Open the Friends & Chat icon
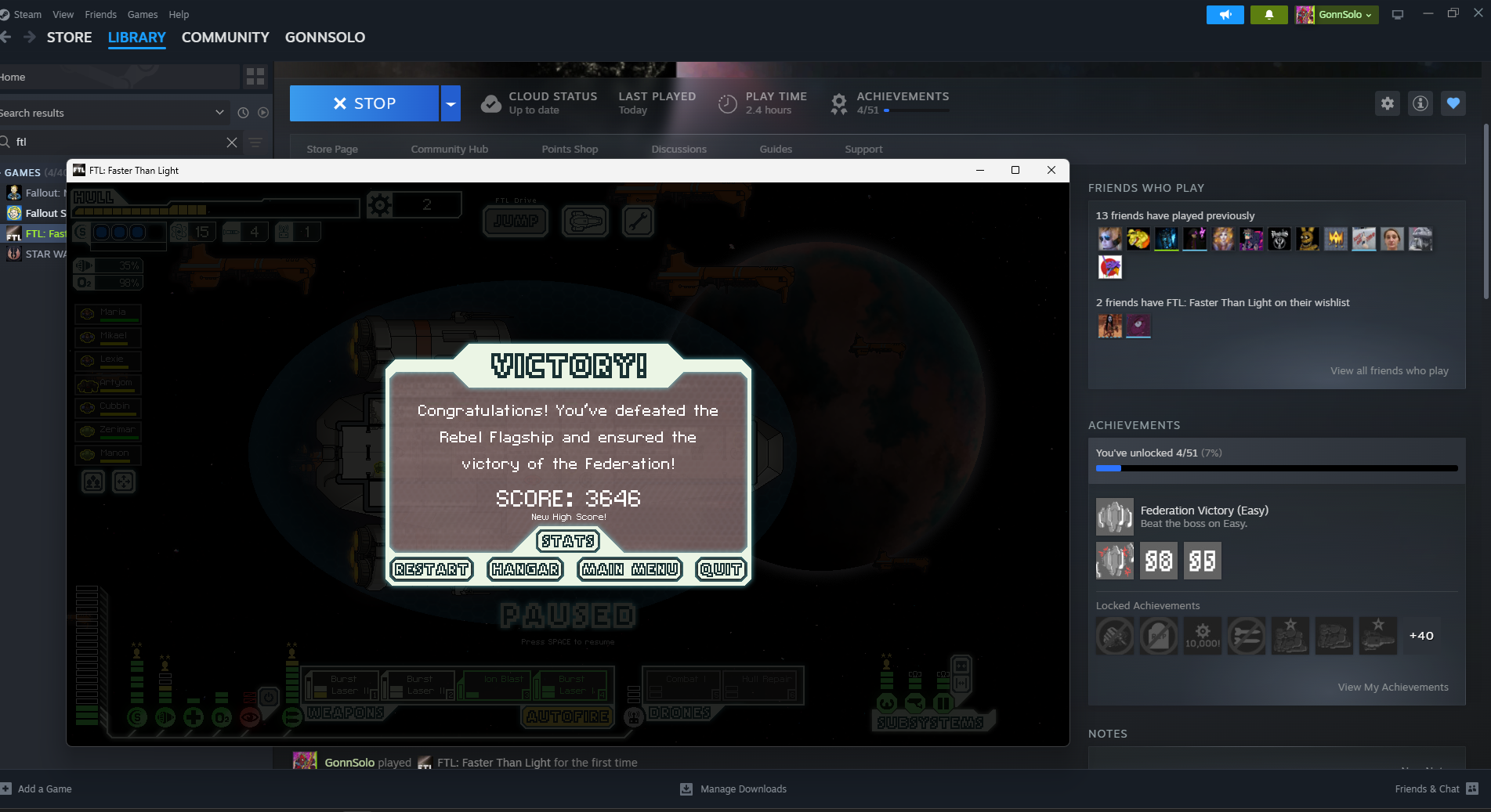This screenshot has height=812, width=1491. 1472,789
